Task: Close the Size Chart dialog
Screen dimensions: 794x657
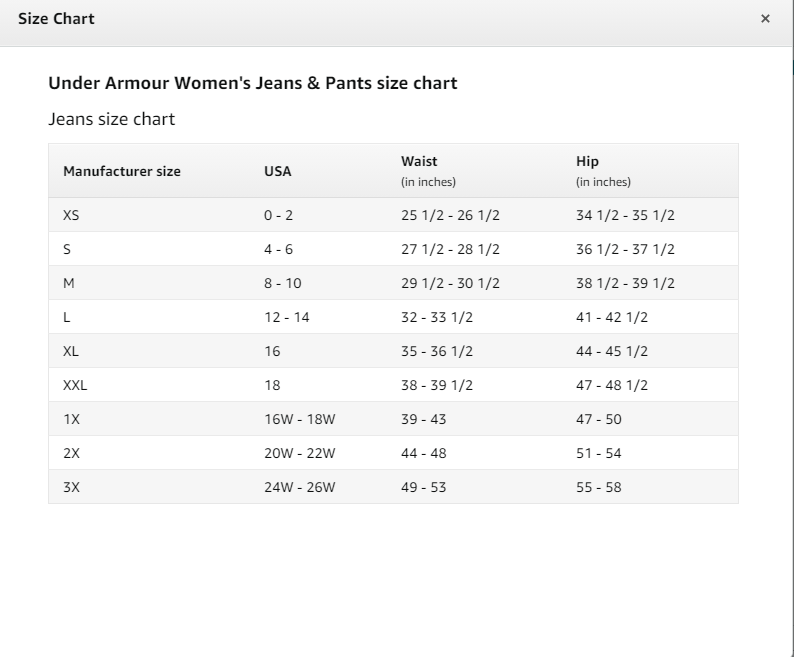Action: pos(765,19)
